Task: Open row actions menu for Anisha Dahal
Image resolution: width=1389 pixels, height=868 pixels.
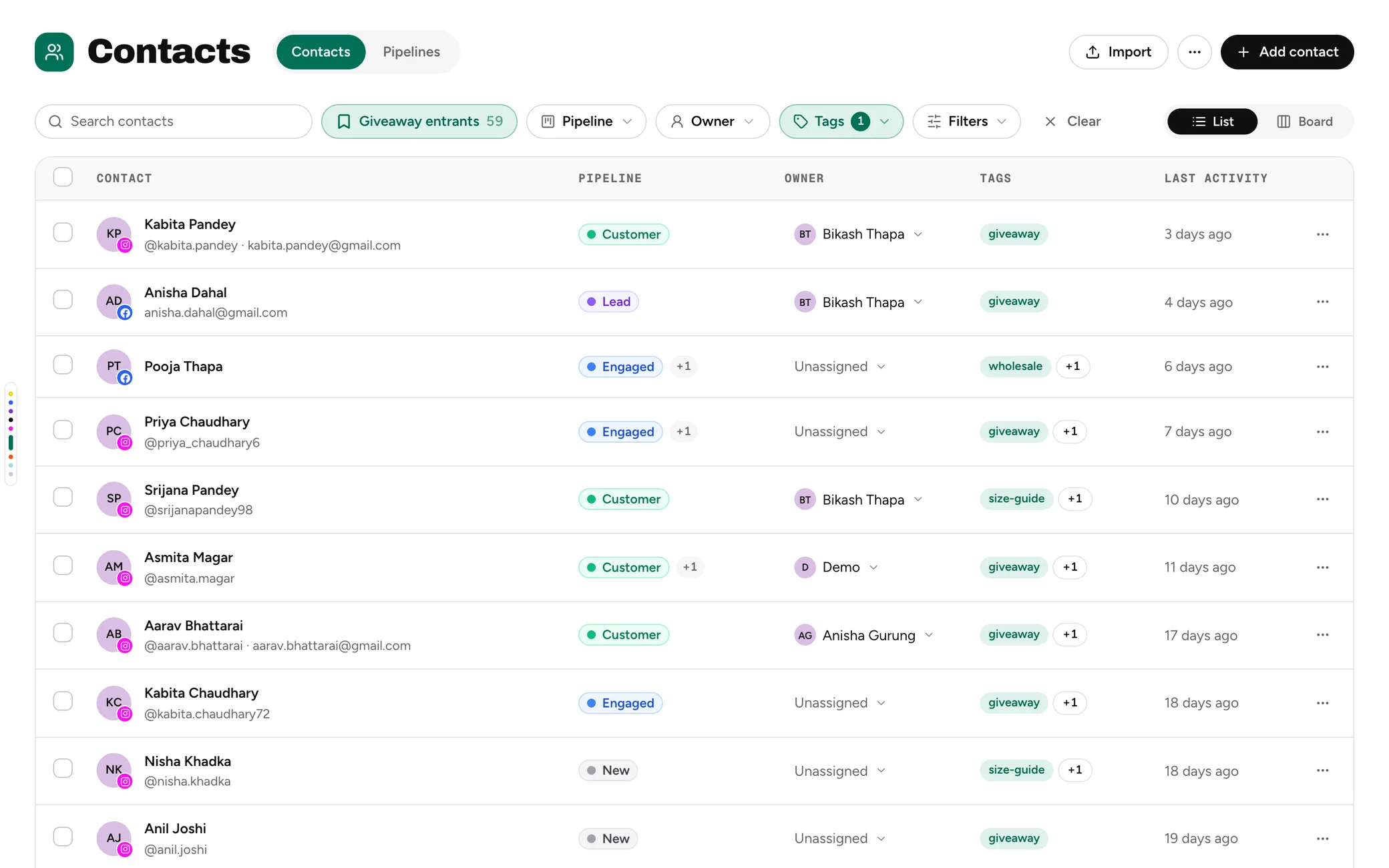Action: pos(1322,302)
